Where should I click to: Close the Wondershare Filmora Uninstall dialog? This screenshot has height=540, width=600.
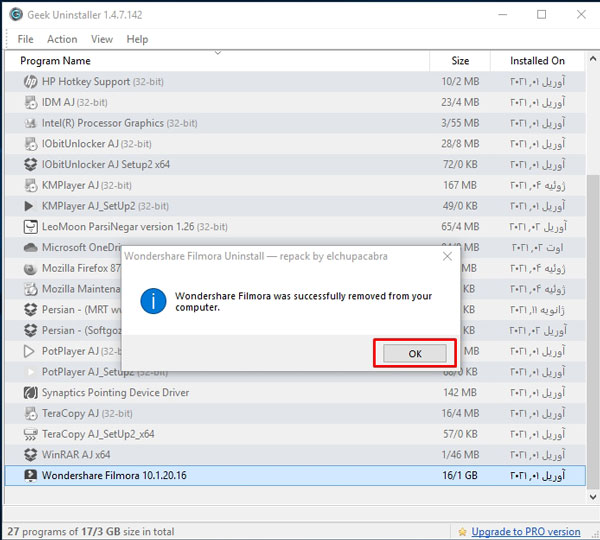[447, 256]
